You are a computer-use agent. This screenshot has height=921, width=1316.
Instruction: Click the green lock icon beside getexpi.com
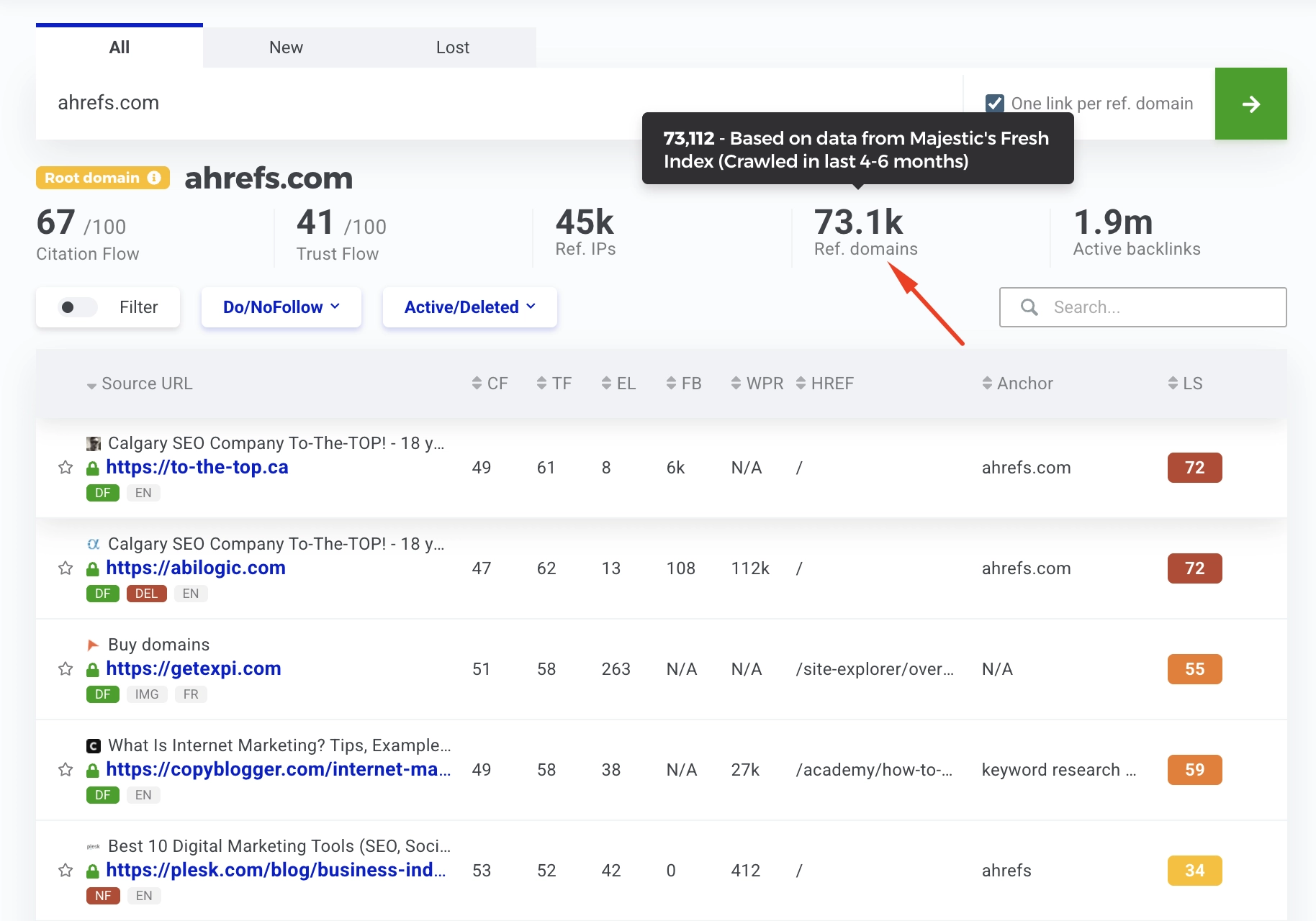point(92,668)
